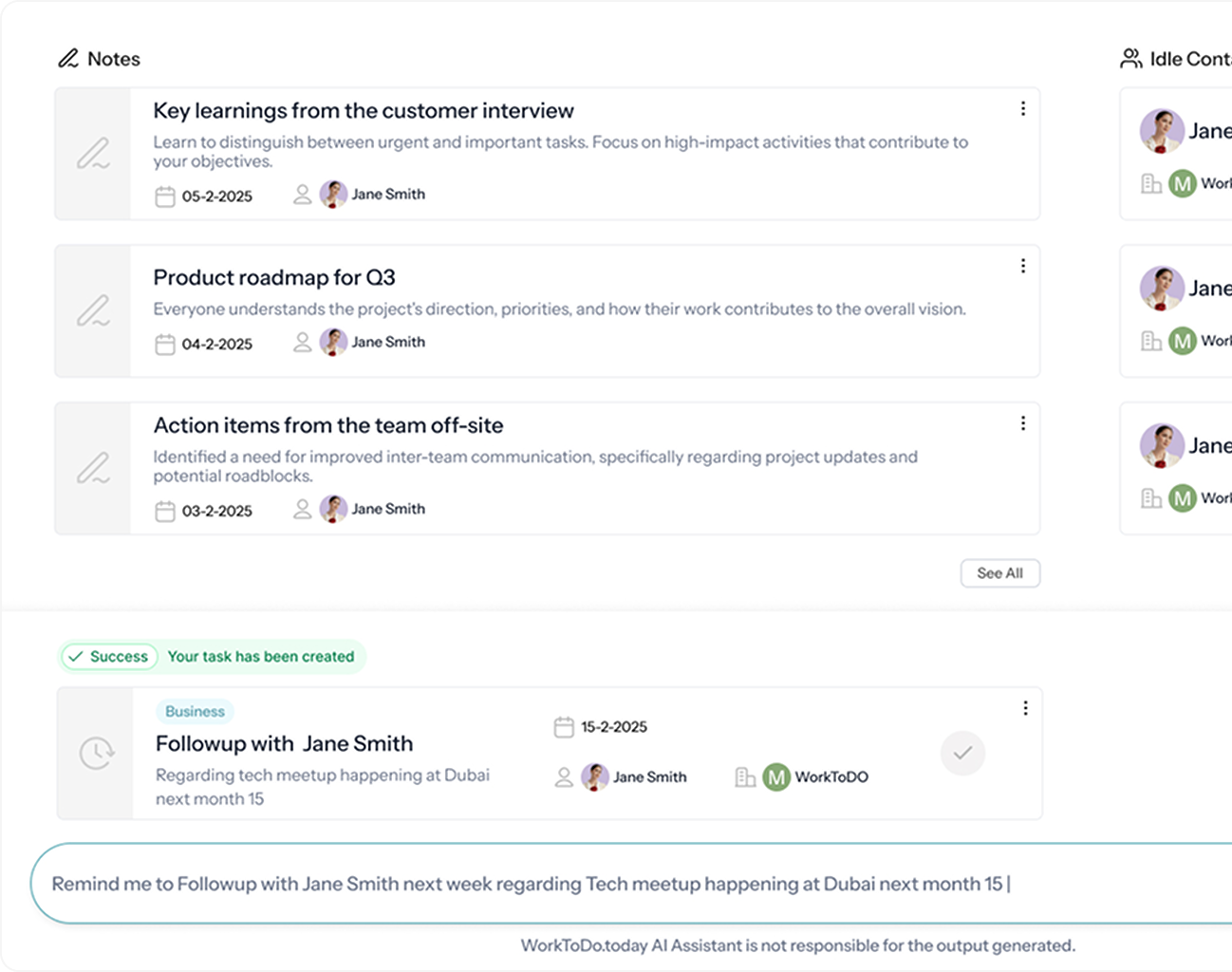This screenshot has height=972, width=1232.
Task: Click See All notes button
Action: [x=1000, y=573]
